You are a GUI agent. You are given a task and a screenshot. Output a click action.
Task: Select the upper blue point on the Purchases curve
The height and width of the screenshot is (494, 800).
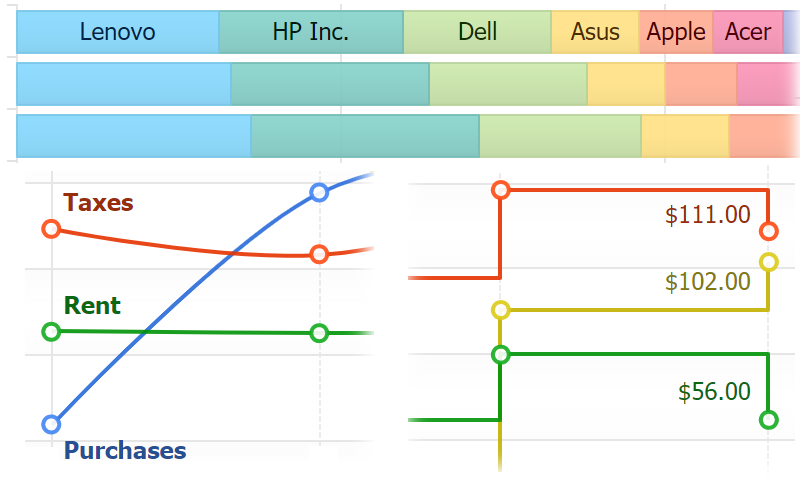319,192
